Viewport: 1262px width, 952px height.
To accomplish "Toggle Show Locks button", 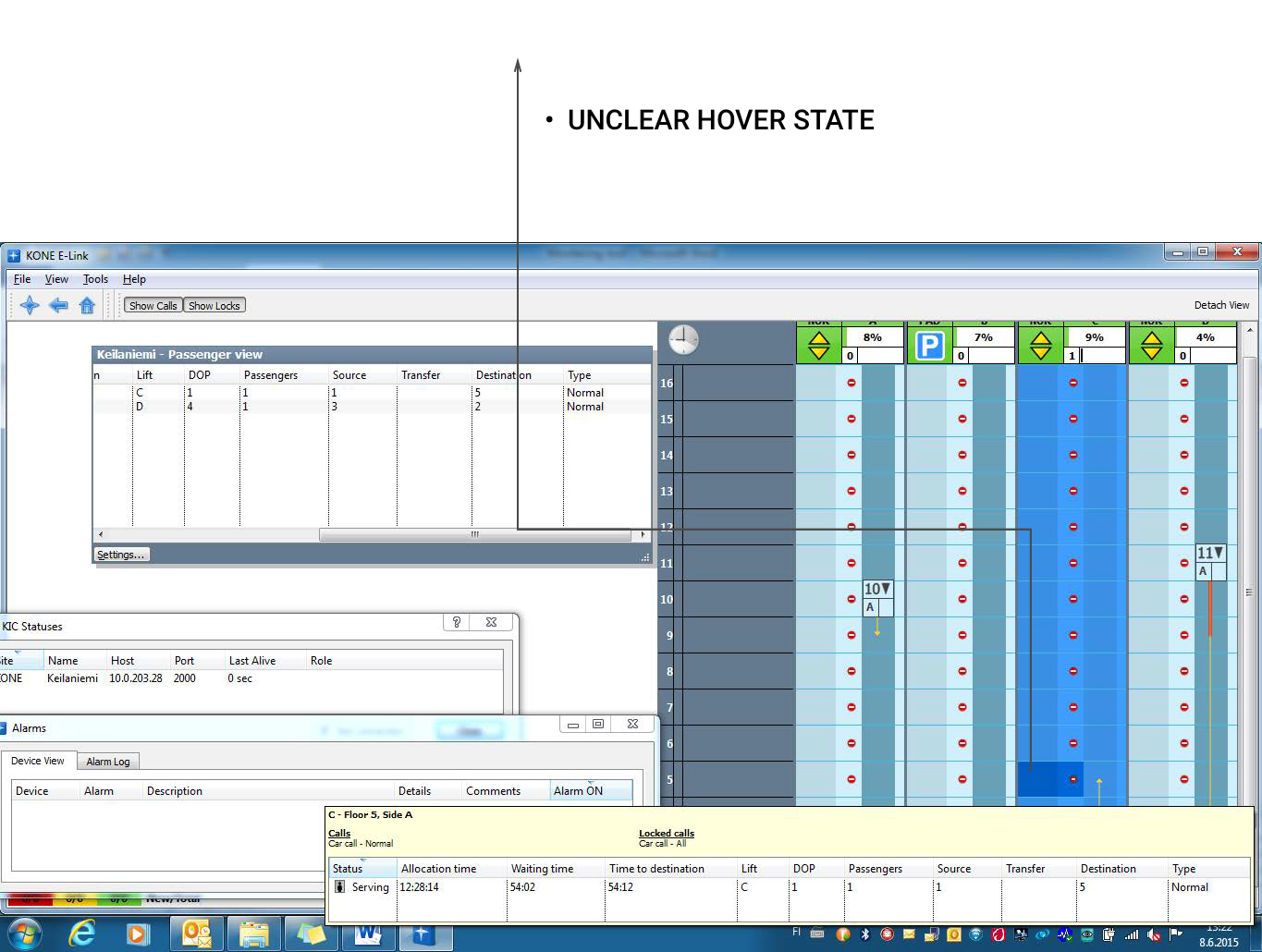I will pos(214,306).
